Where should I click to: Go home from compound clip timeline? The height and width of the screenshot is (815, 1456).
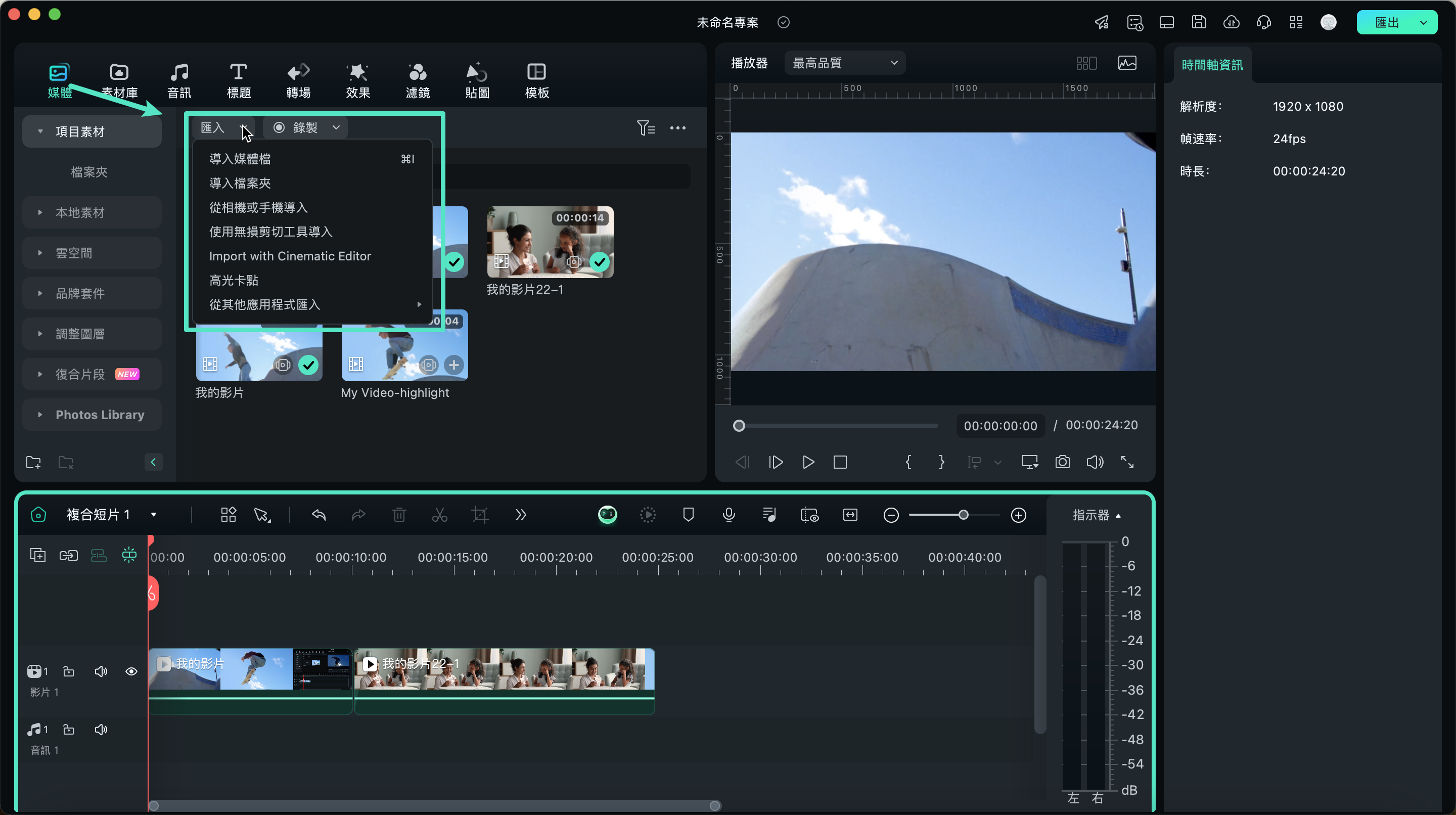coord(38,514)
